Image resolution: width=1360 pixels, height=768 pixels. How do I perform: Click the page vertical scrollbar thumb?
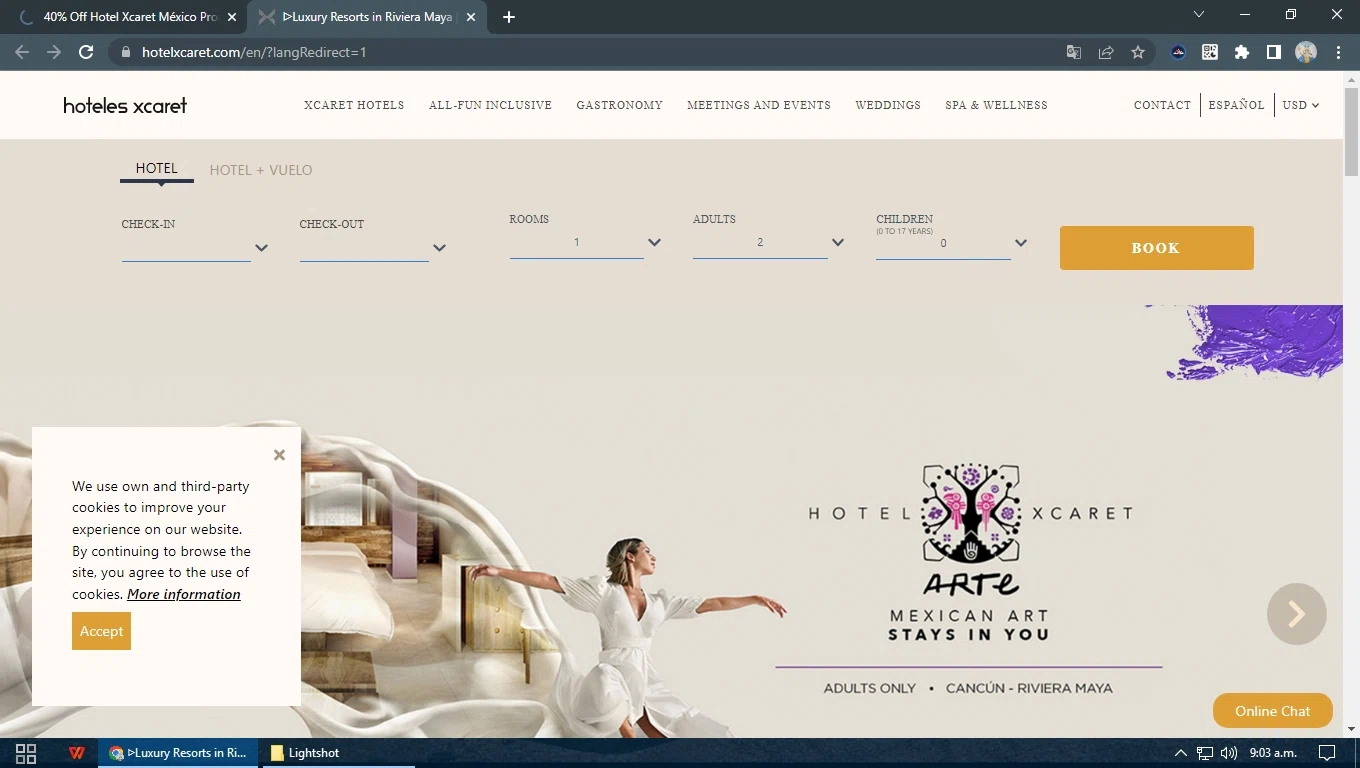[x=1351, y=130]
